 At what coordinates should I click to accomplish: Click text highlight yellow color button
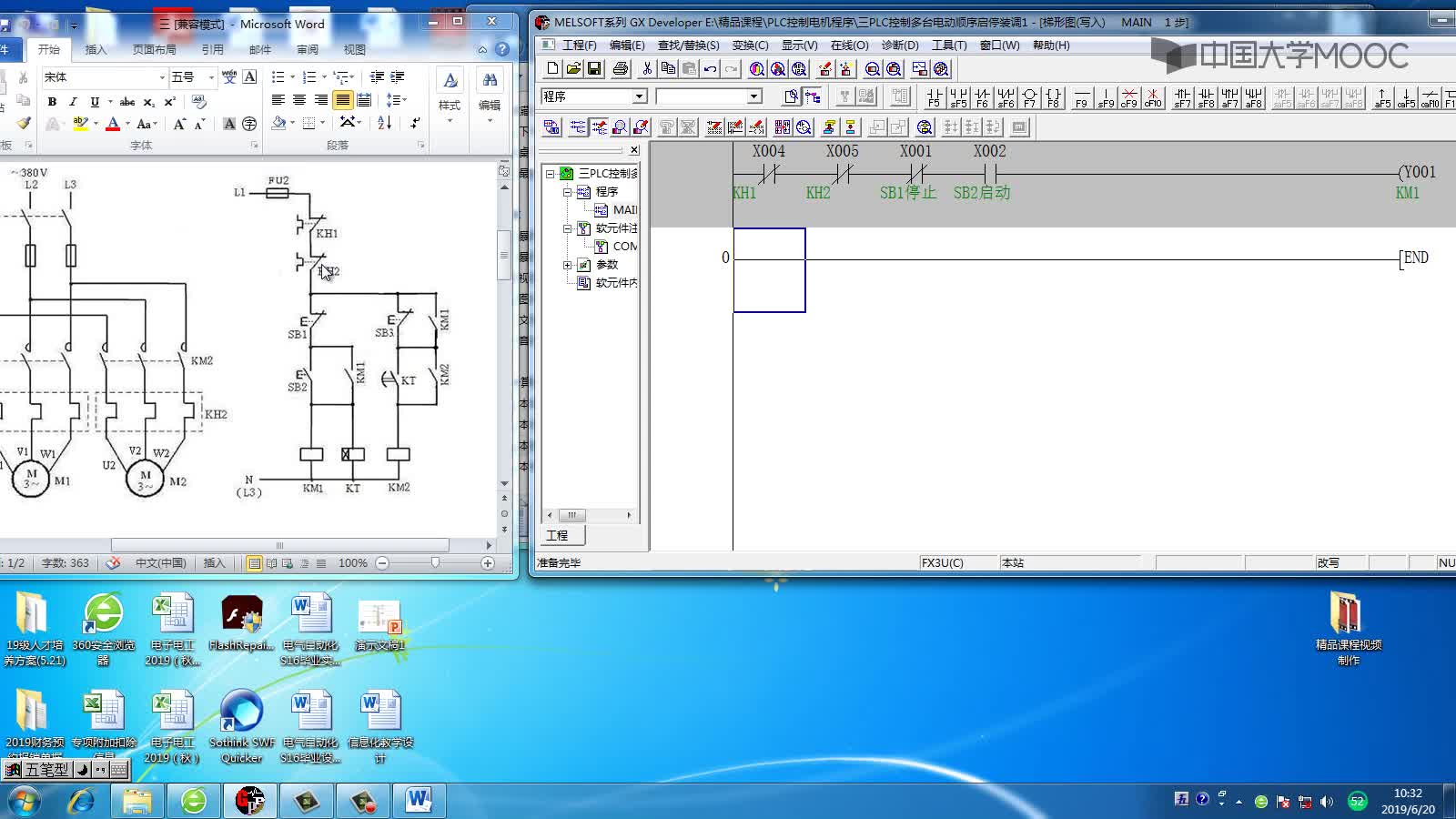[x=80, y=124]
